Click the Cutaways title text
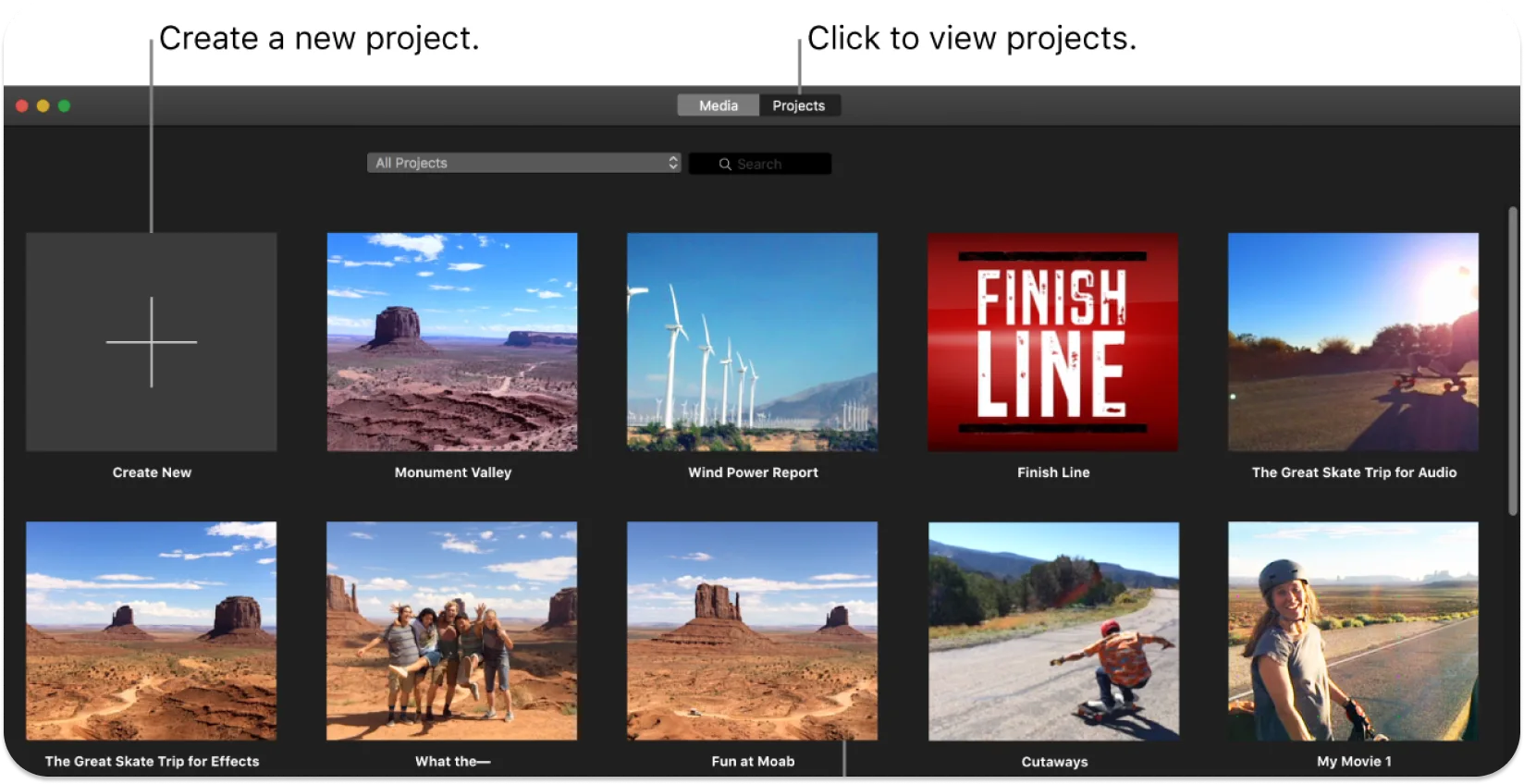Viewport: 1524px width, 784px height. tap(1054, 762)
